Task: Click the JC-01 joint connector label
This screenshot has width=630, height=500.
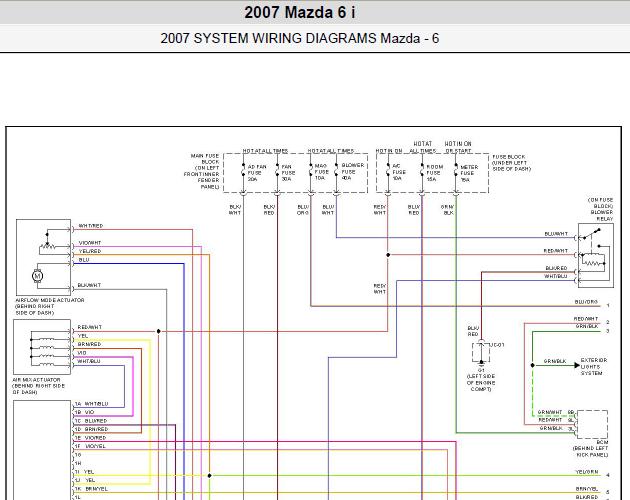Action: tap(497, 345)
